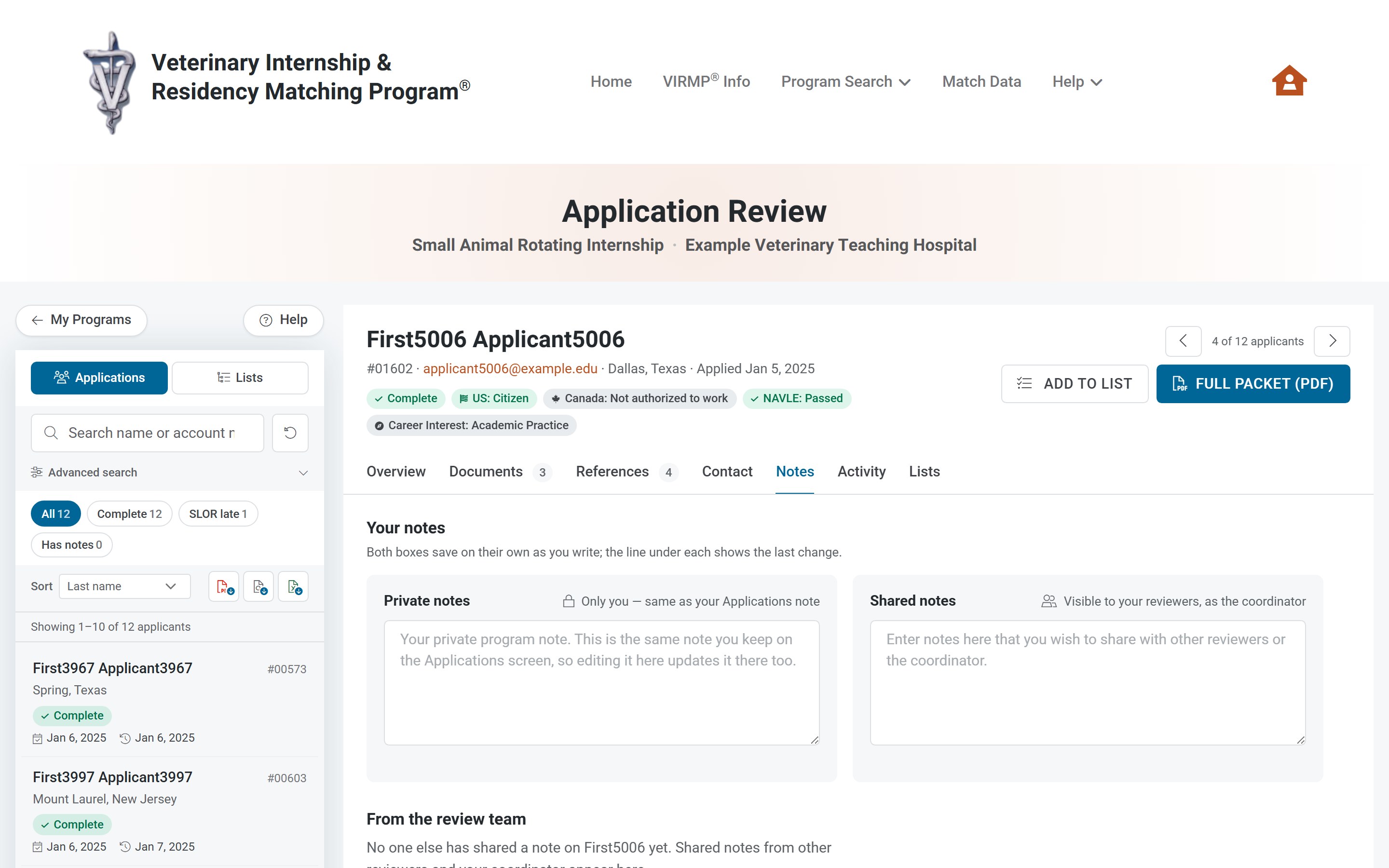Image resolution: width=1389 pixels, height=868 pixels.
Task: Click the orange home account icon
Action: coord(1289,81)
